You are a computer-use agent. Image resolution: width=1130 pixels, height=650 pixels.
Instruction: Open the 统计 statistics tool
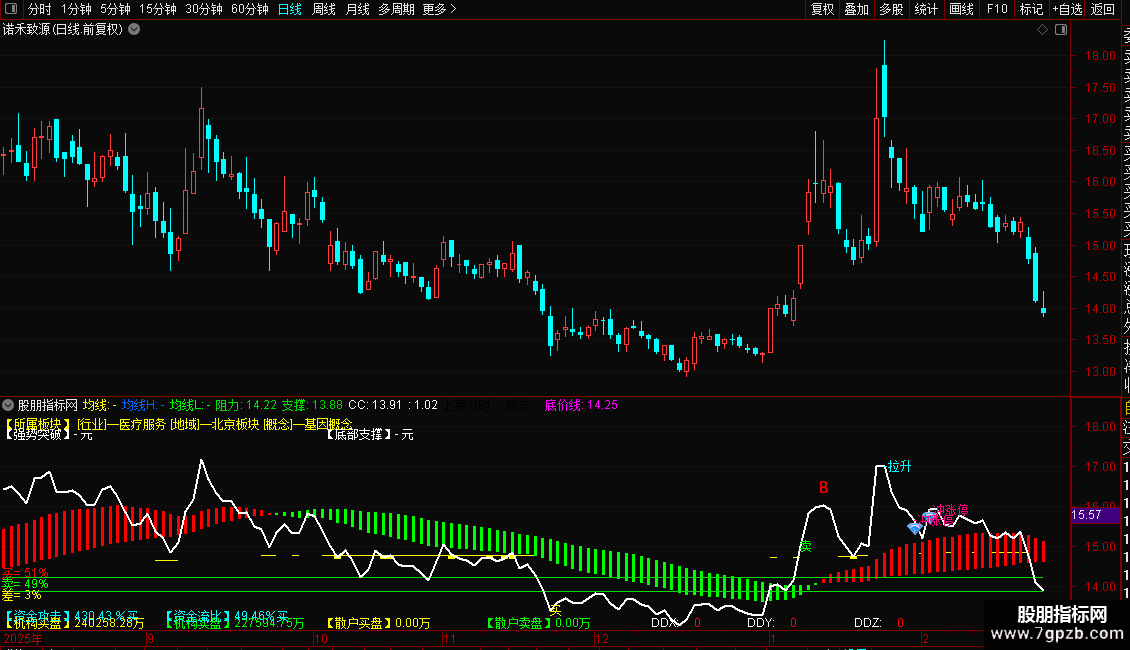pyautogui.click(x=926, y=9)
